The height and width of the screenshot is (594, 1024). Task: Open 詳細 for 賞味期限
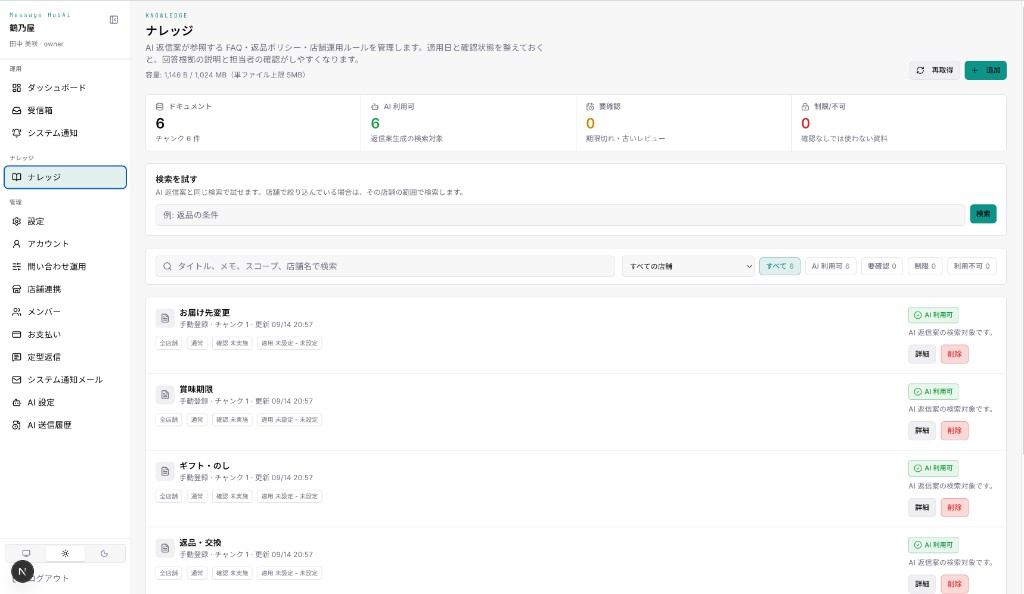pos(921,431)
